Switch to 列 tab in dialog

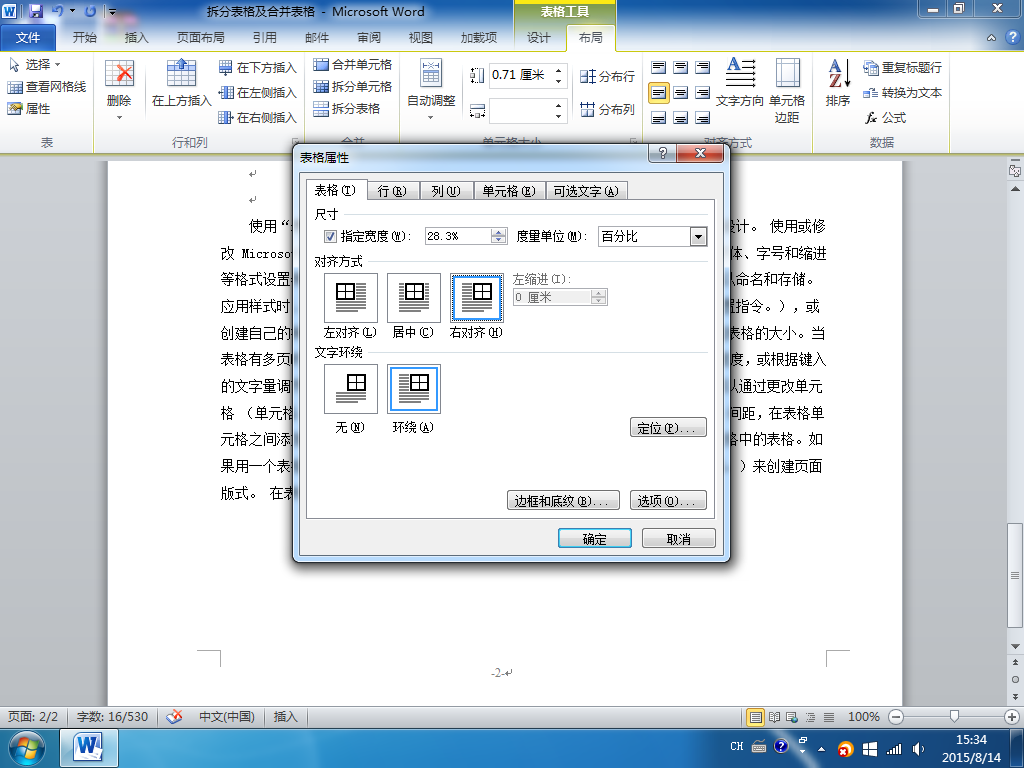[x=446, y=191]
